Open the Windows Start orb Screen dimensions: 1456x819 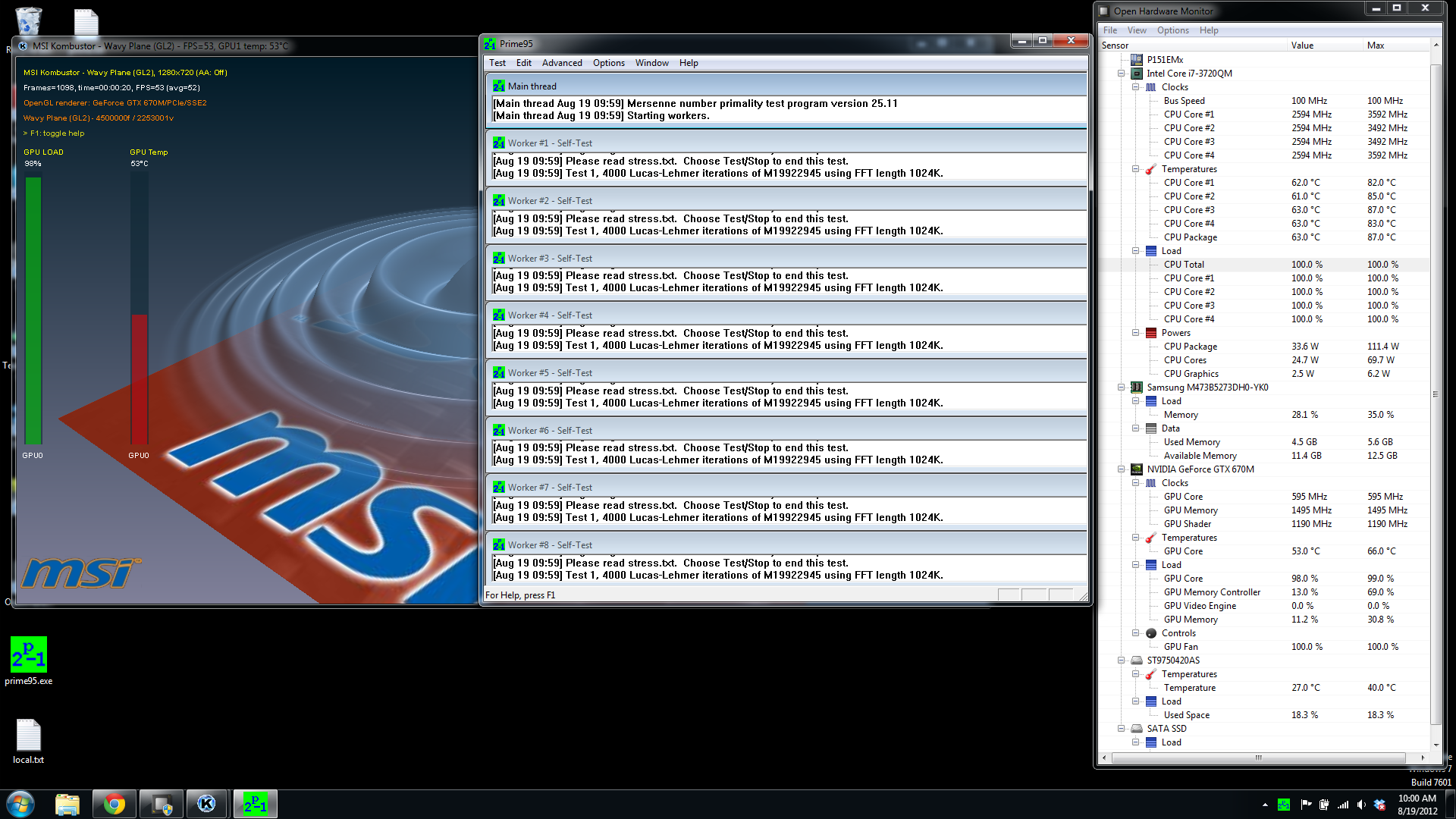click(x=20, y=804)
